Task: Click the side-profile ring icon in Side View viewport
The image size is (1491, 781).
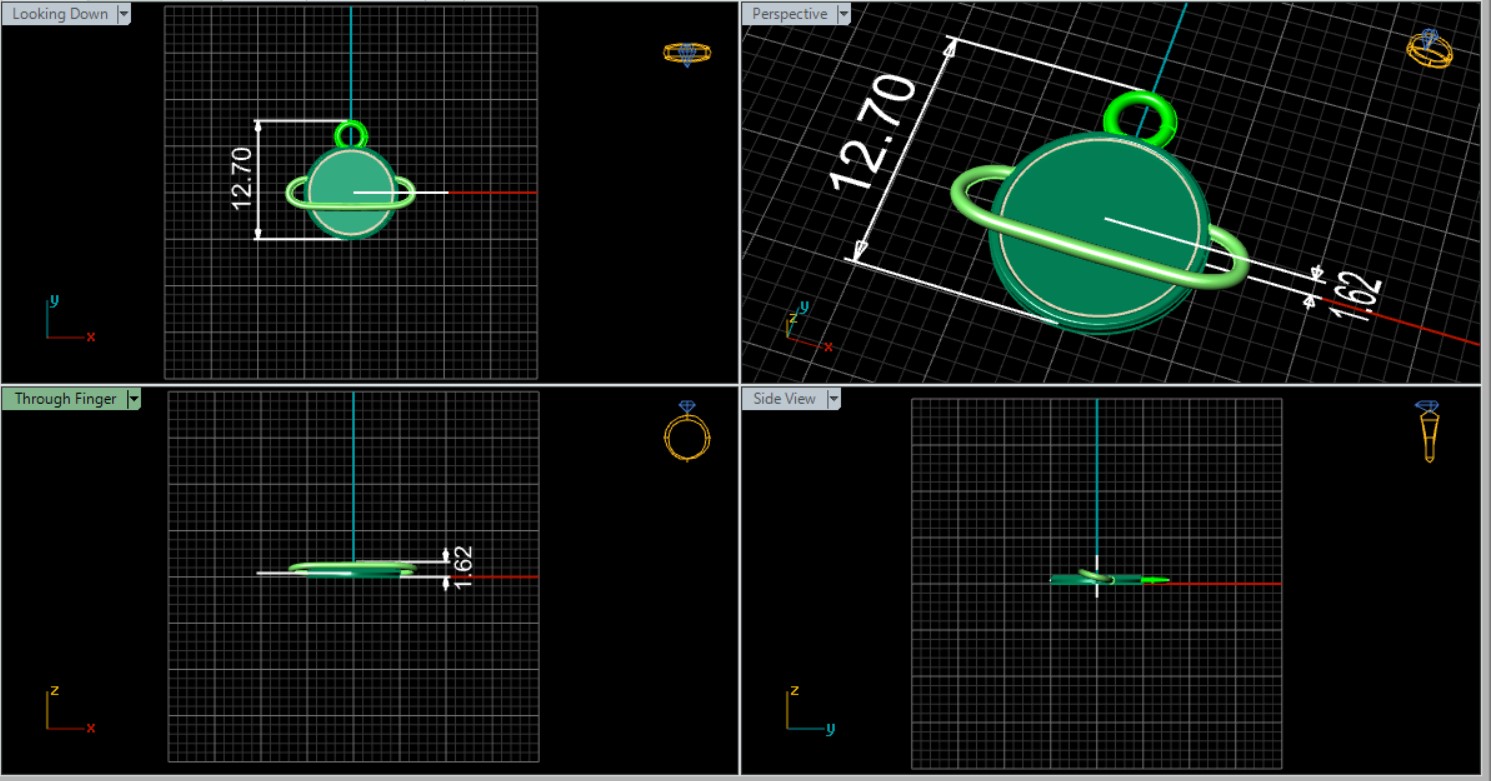Action: tap(1429, 431)
